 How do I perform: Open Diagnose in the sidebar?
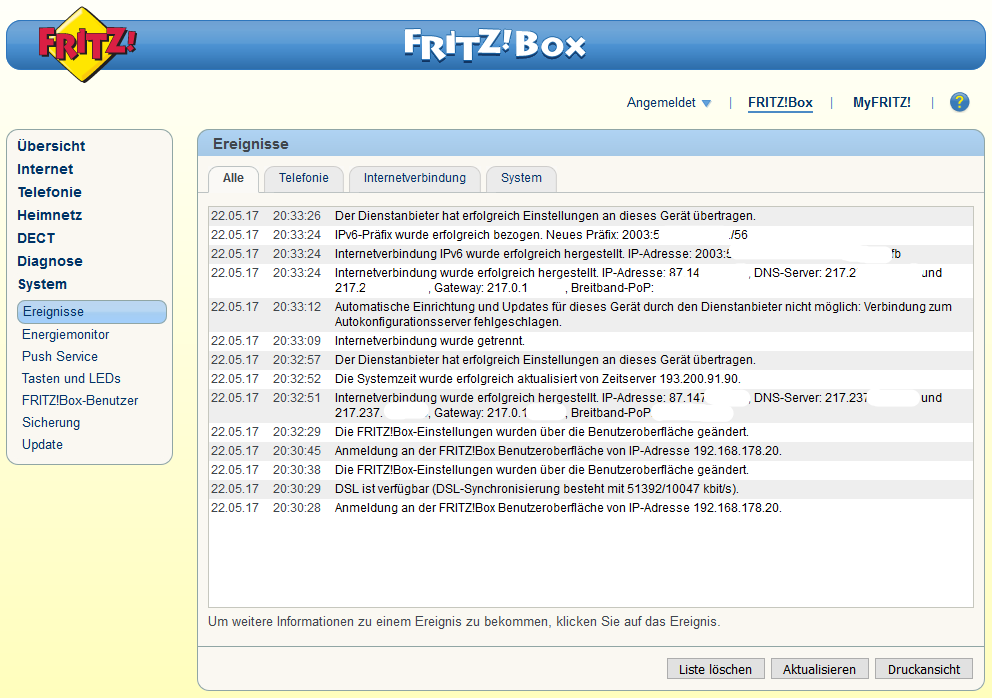coord(50,261)
